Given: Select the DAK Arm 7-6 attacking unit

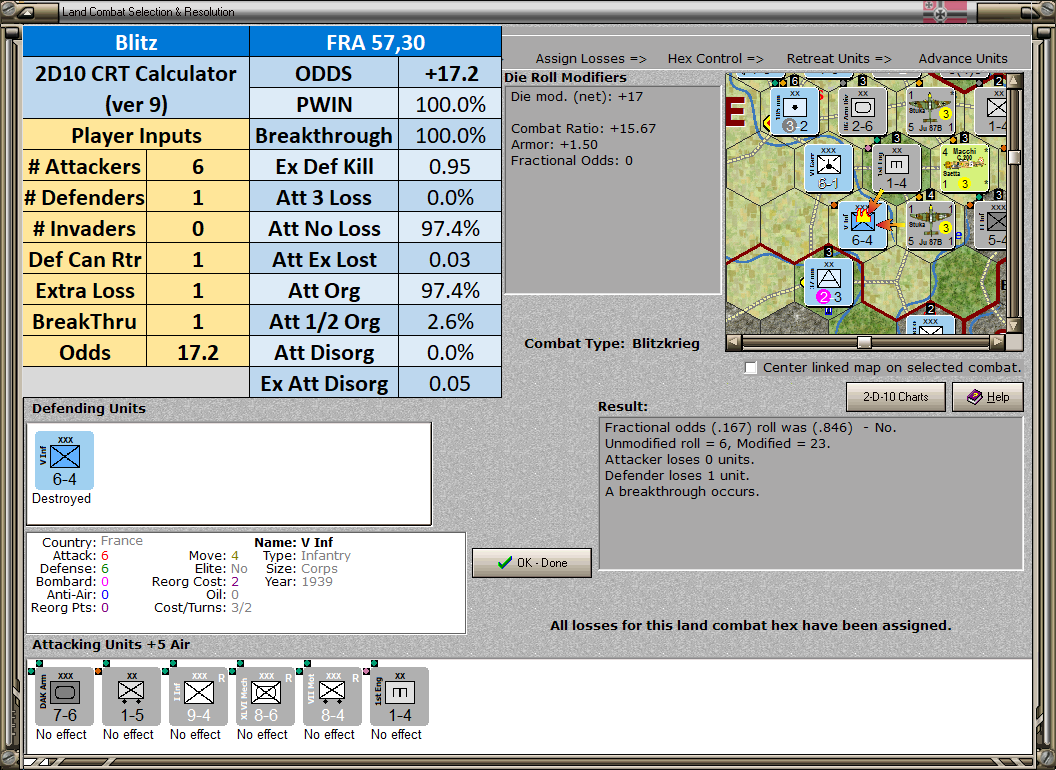Looking at the screenshot, I should (x=65, y=697).
